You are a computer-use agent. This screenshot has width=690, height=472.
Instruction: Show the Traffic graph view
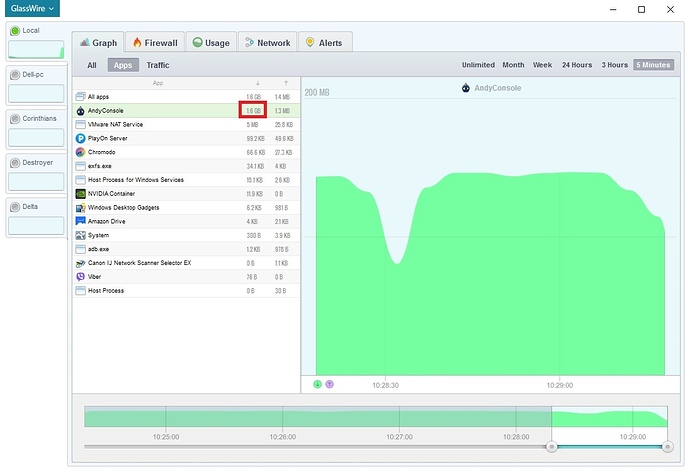[158, 65]
